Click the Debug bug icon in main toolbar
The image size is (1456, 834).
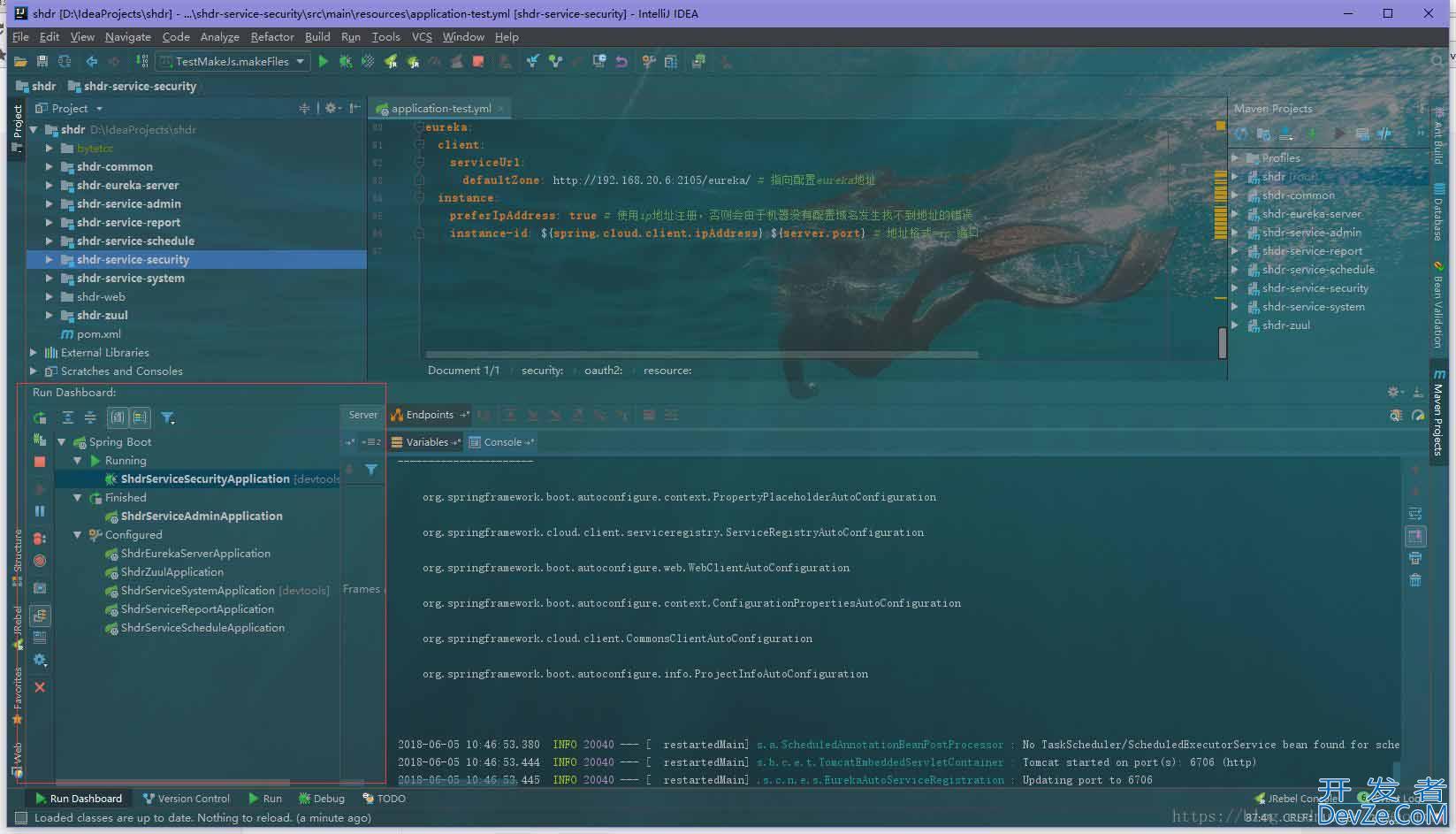click(x=346, y=61)
